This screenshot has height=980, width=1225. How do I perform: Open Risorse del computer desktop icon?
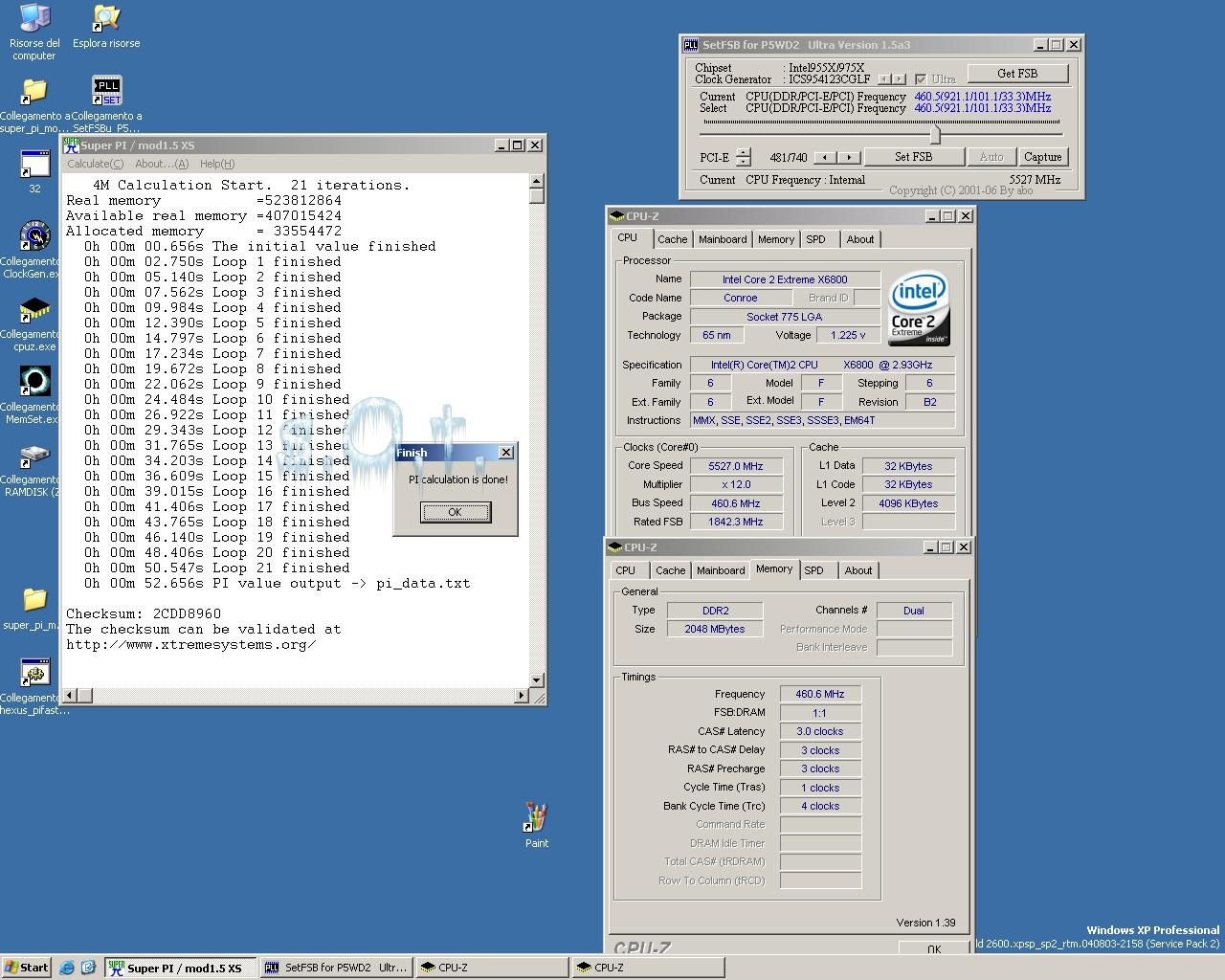[x=34, y=18]
